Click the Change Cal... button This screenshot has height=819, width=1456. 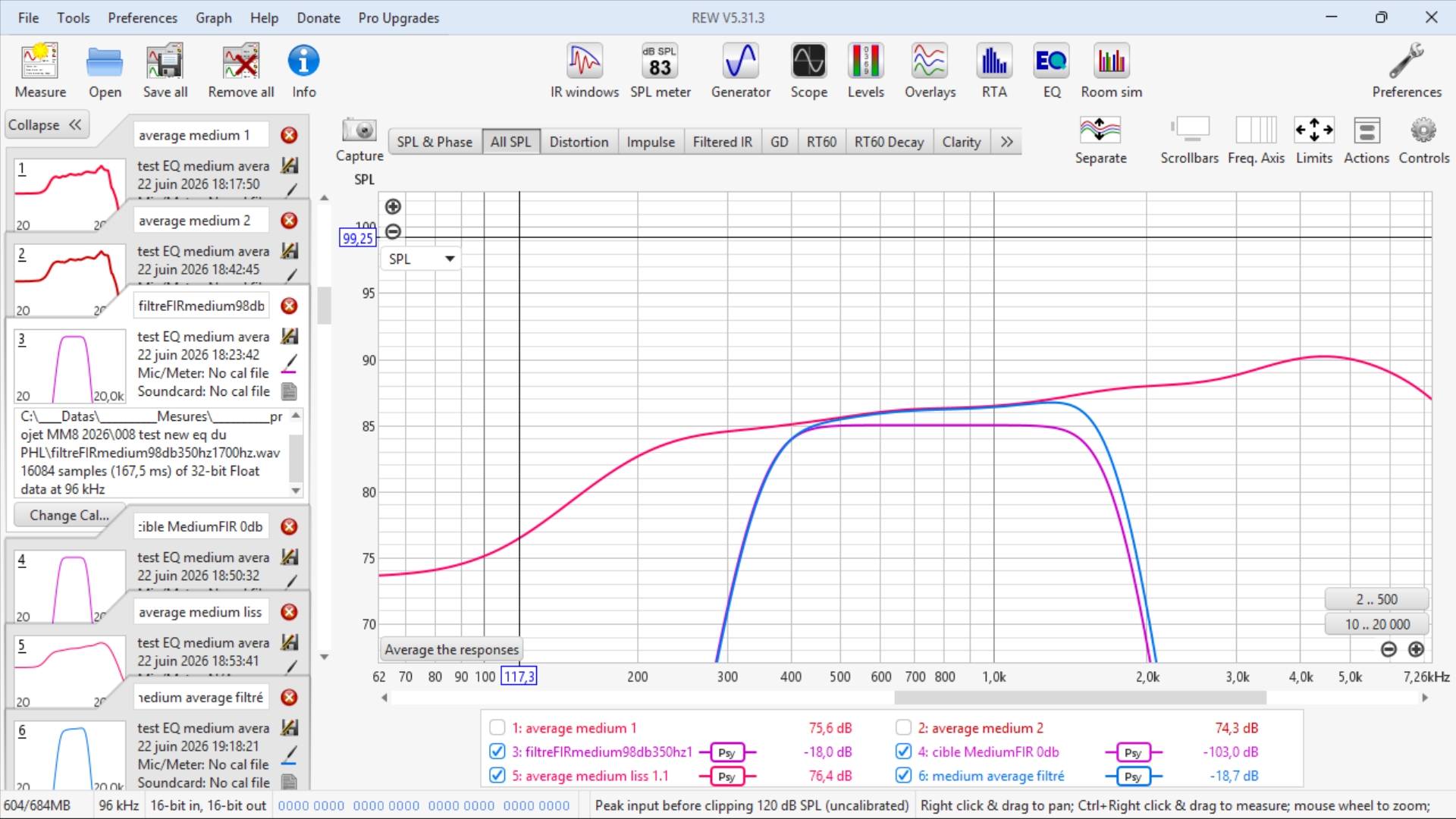pos(69,515)
